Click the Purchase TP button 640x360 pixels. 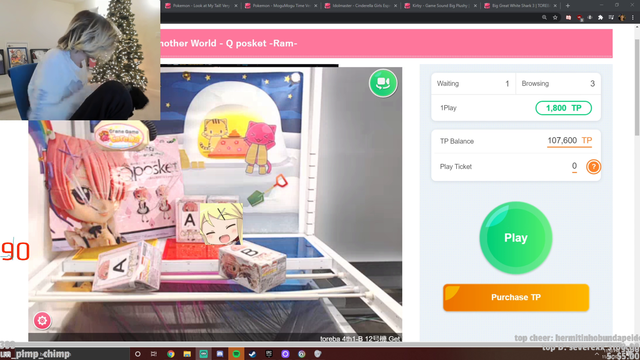pos(516,298)
